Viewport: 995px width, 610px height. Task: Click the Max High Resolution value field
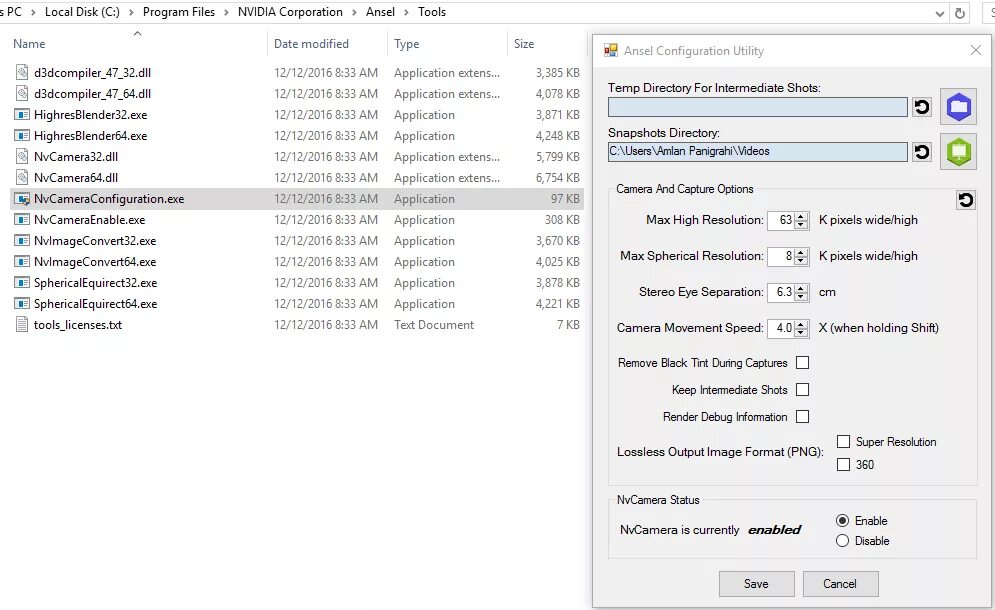tap(781, 220)
